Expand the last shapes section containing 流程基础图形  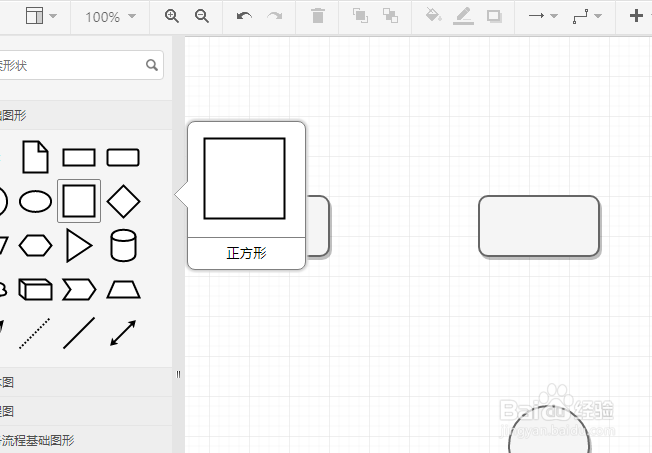[x=86, y=440]
